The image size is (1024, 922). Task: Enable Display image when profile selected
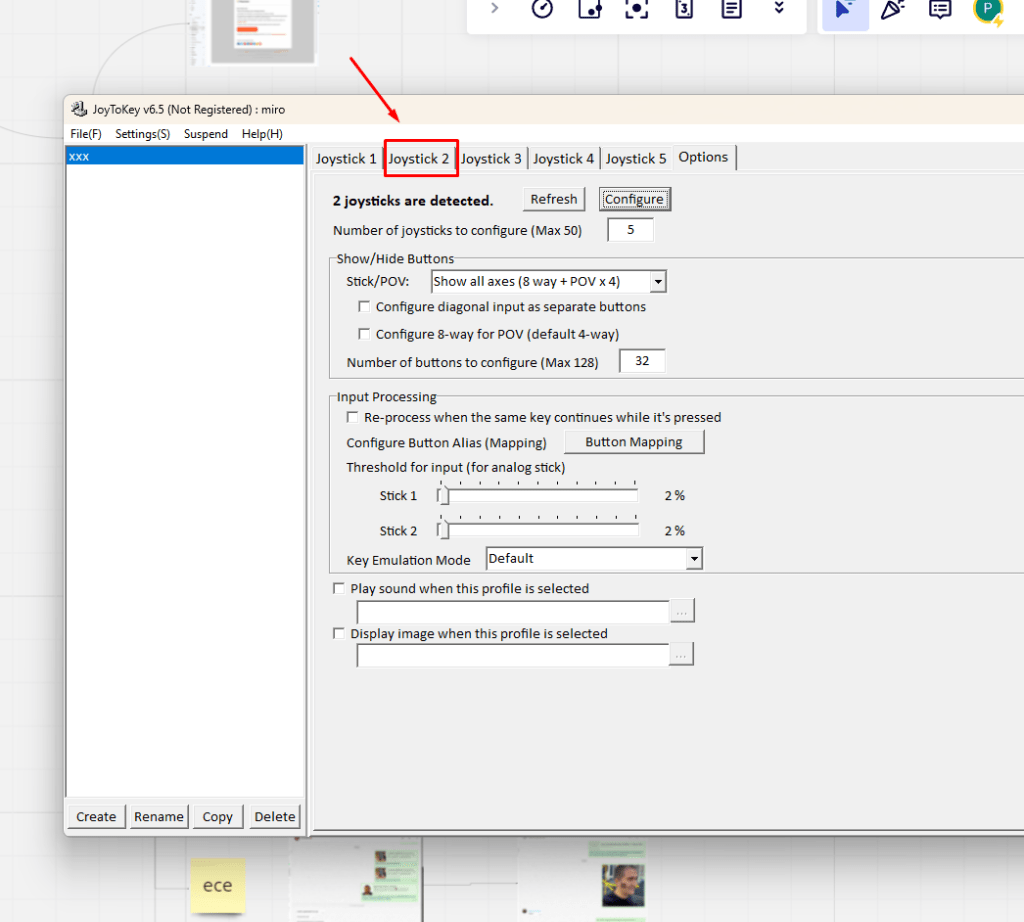339,633
